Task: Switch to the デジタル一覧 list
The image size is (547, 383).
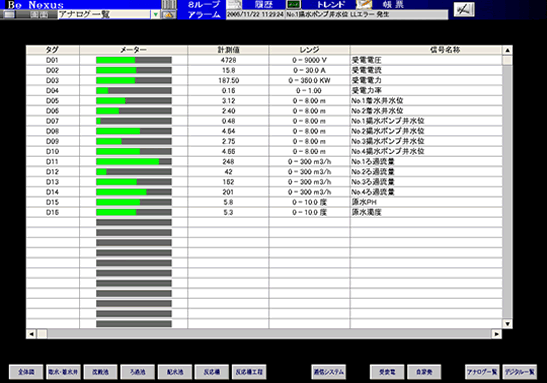Action: pos(520,372)
